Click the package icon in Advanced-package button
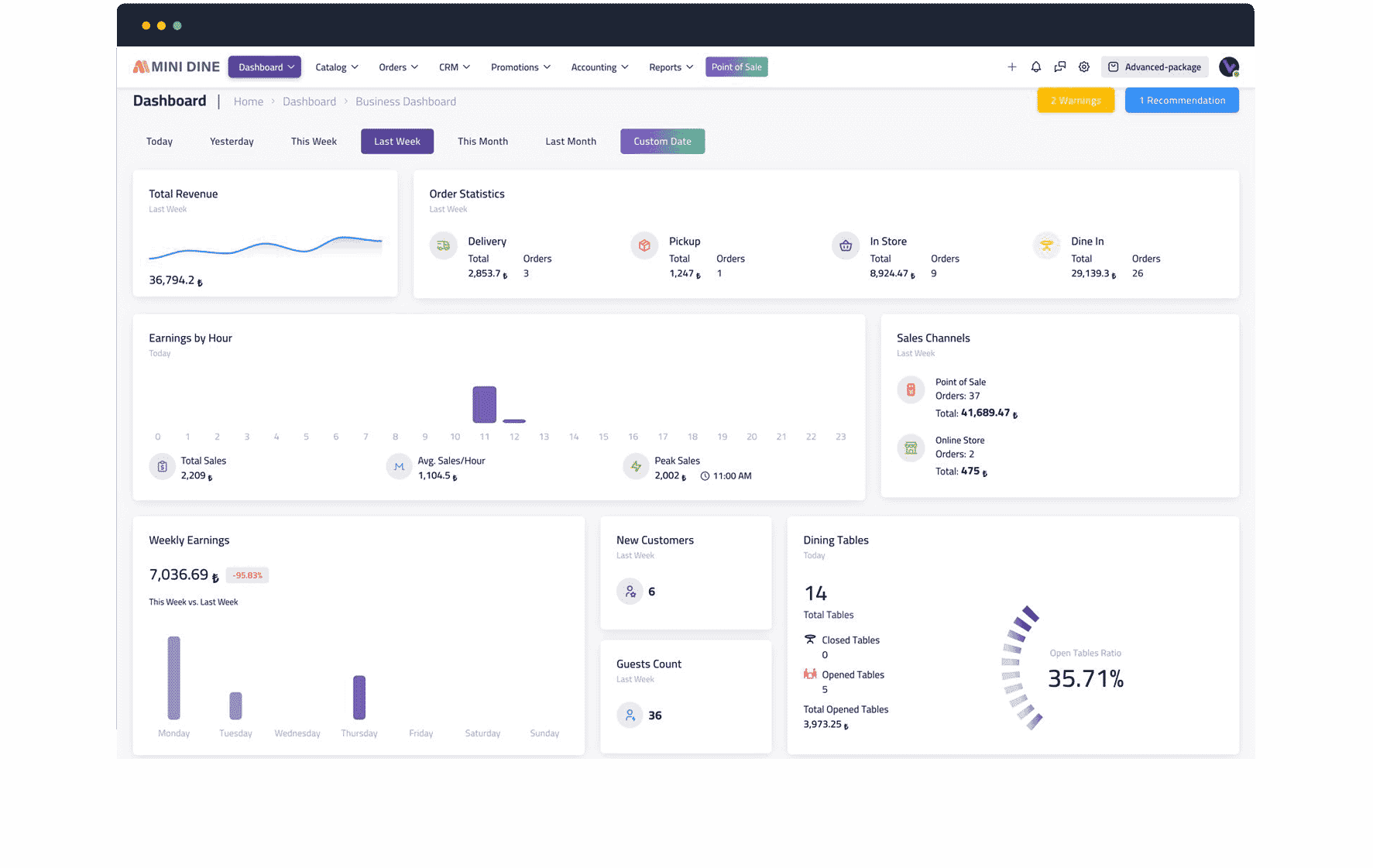This screenshot has height=868, width=1373. pyautogui.click(x=1113, y=67)
